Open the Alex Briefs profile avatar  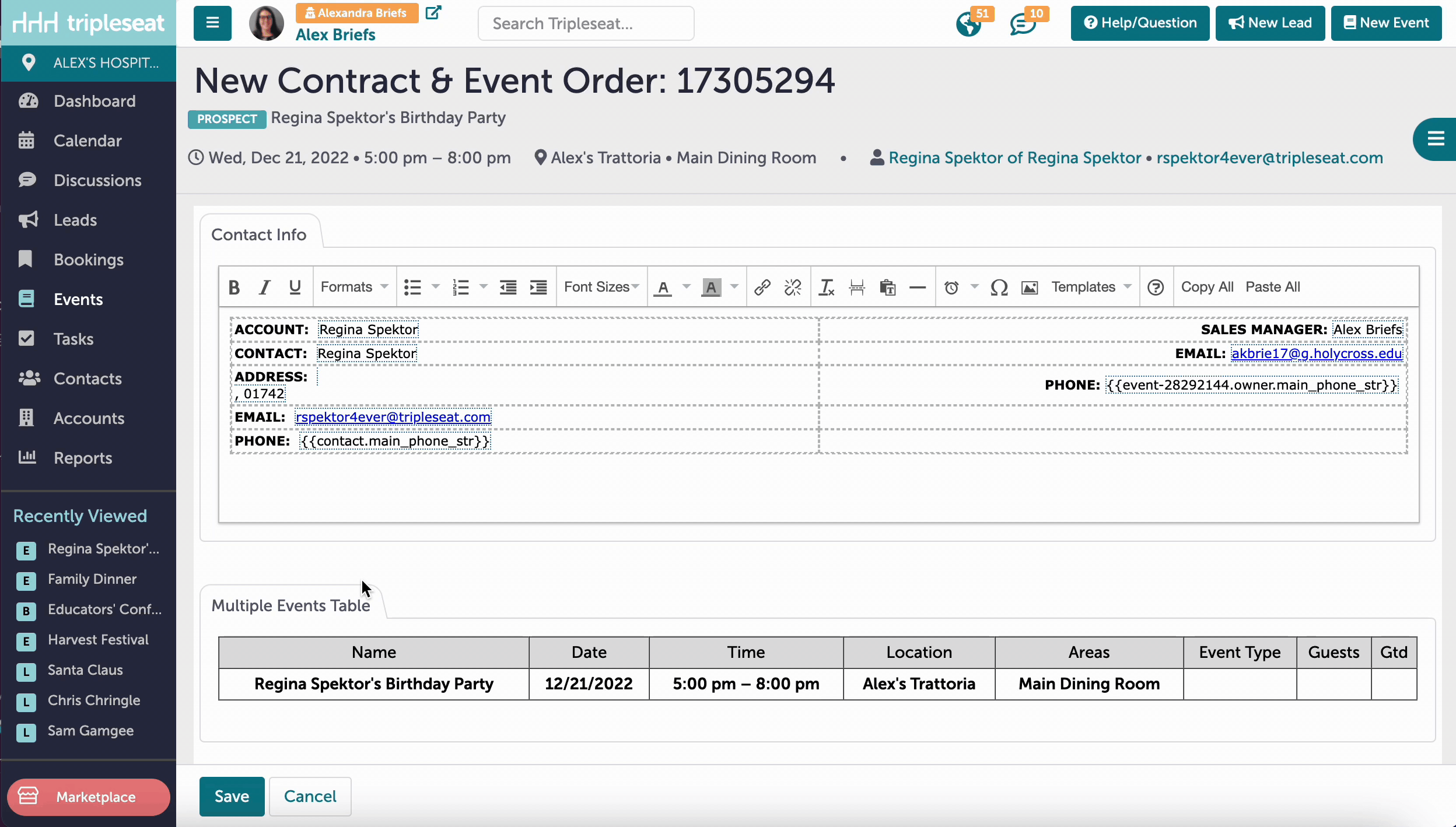click(267, 23)
